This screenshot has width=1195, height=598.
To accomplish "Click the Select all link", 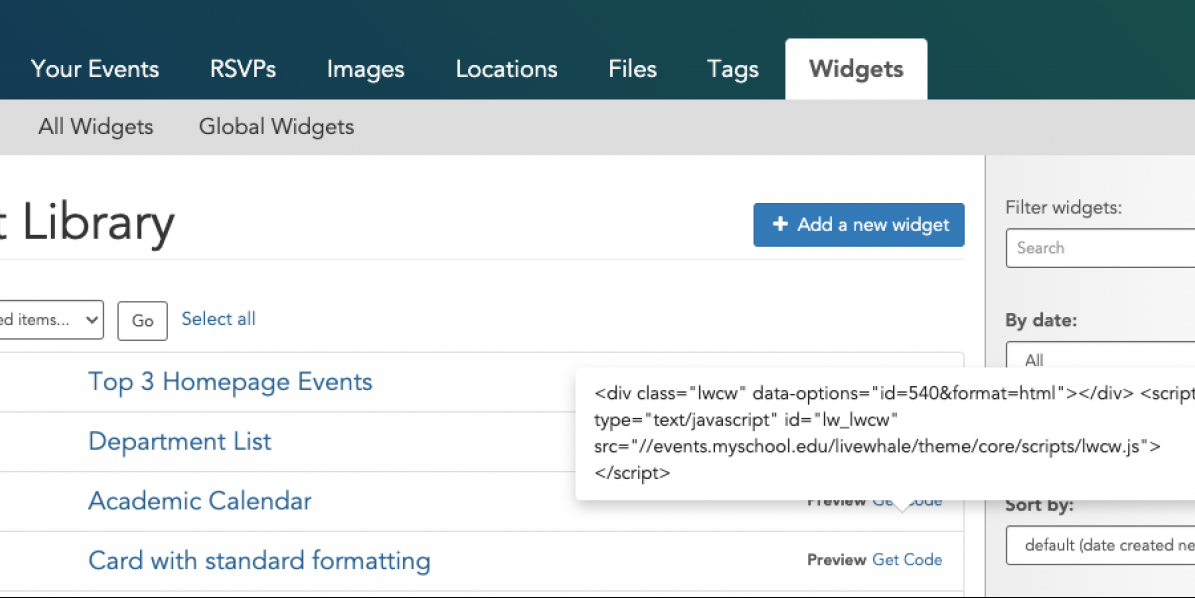I will pos(218,319).
